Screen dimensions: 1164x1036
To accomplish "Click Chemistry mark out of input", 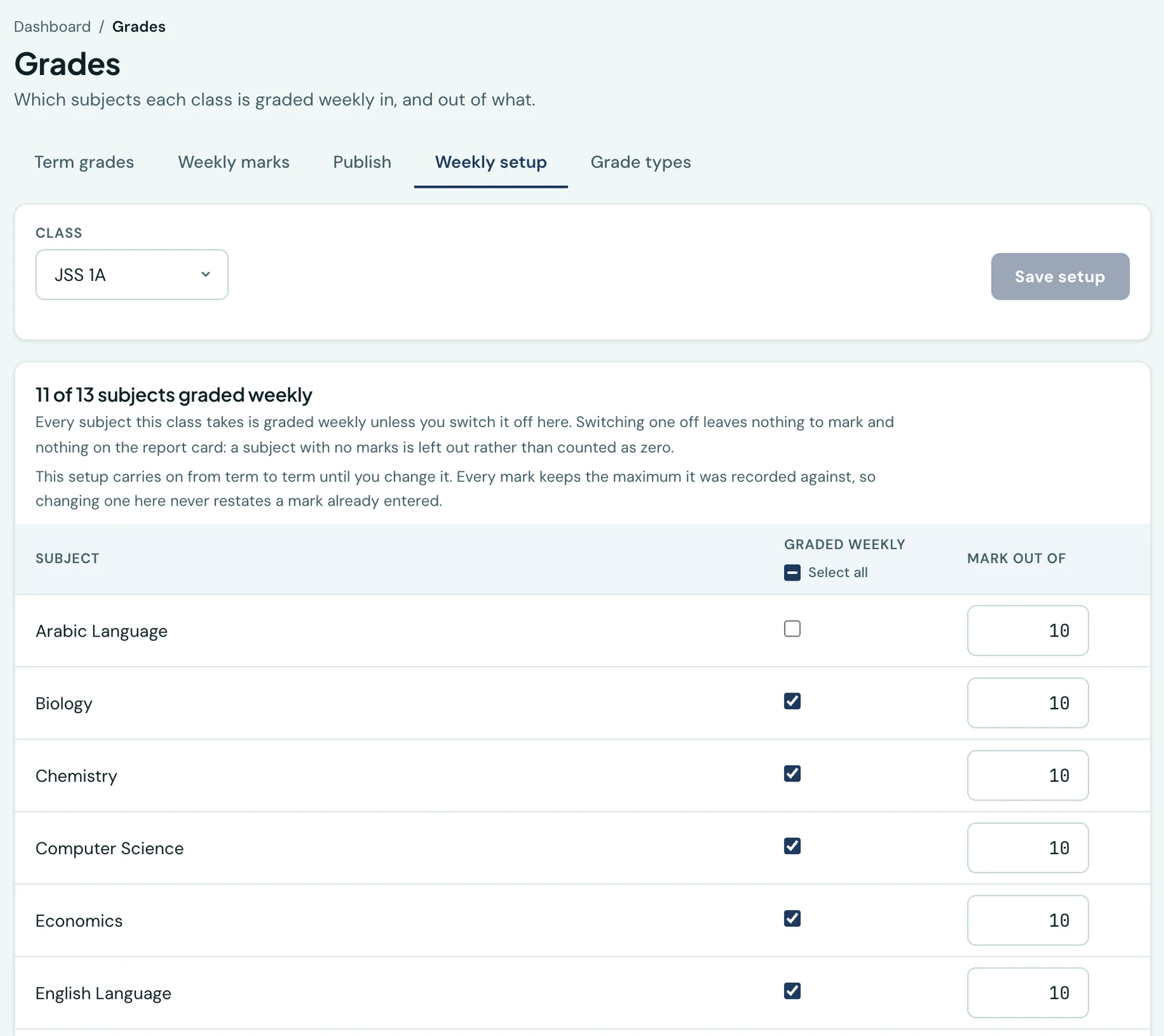I will 1028,776.
